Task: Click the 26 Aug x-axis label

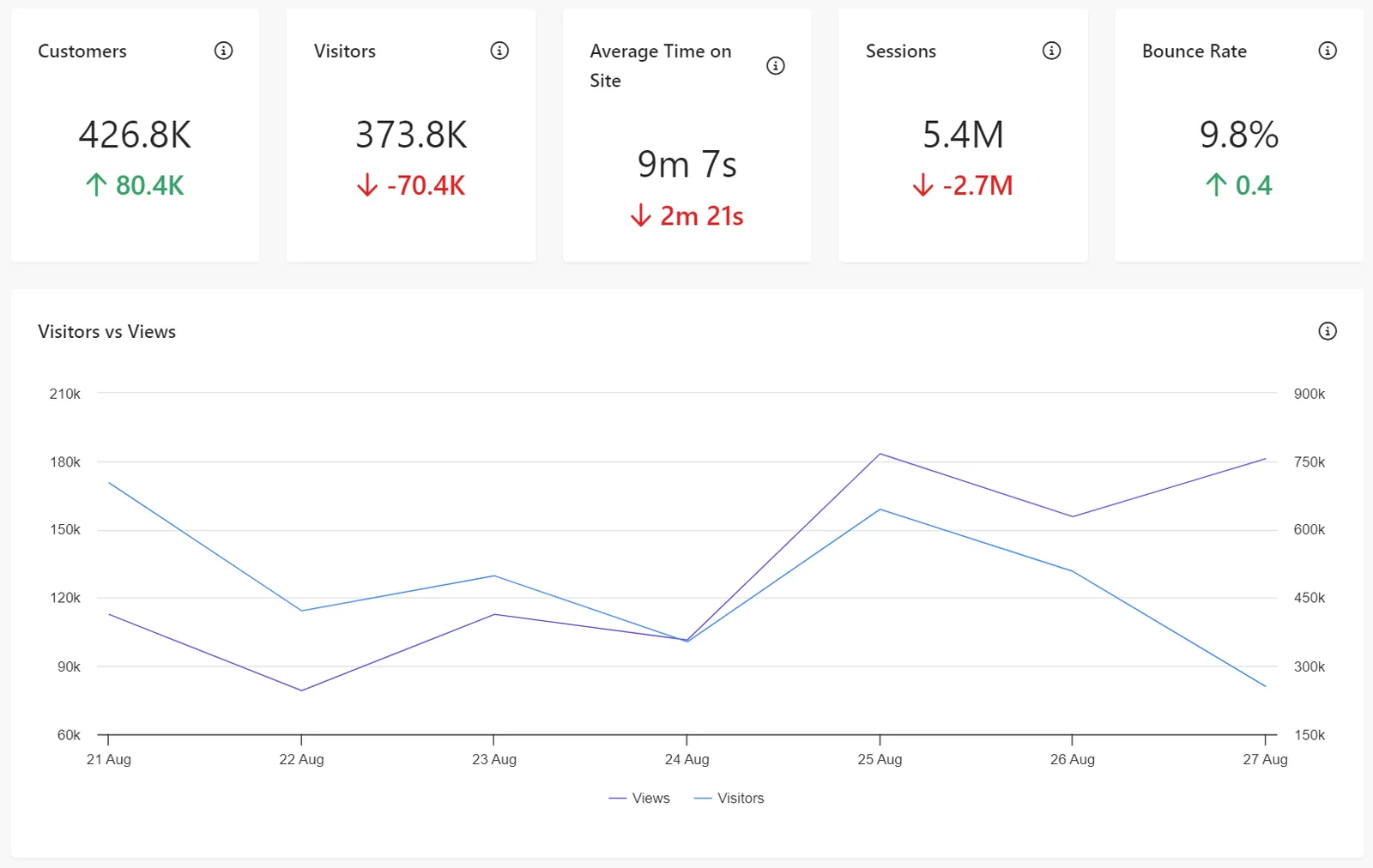Action: pyautogui.click(x=1072, y=759)
